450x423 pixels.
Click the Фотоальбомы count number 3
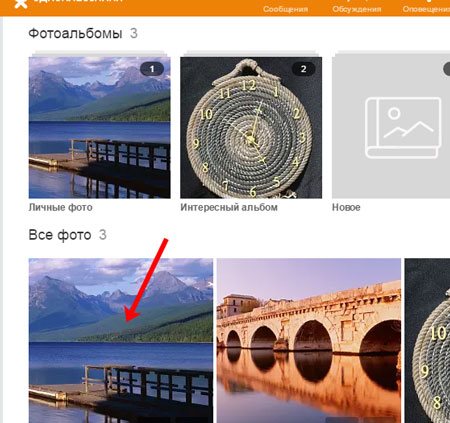[x=134, y=33]
